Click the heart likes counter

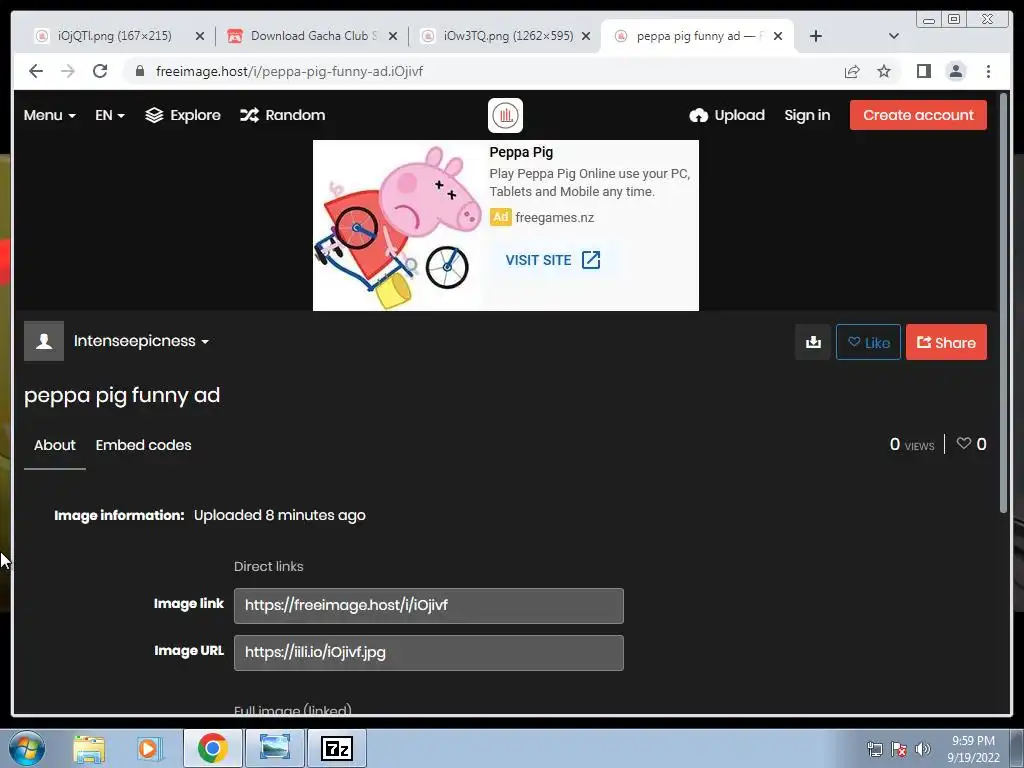(971, 444)
